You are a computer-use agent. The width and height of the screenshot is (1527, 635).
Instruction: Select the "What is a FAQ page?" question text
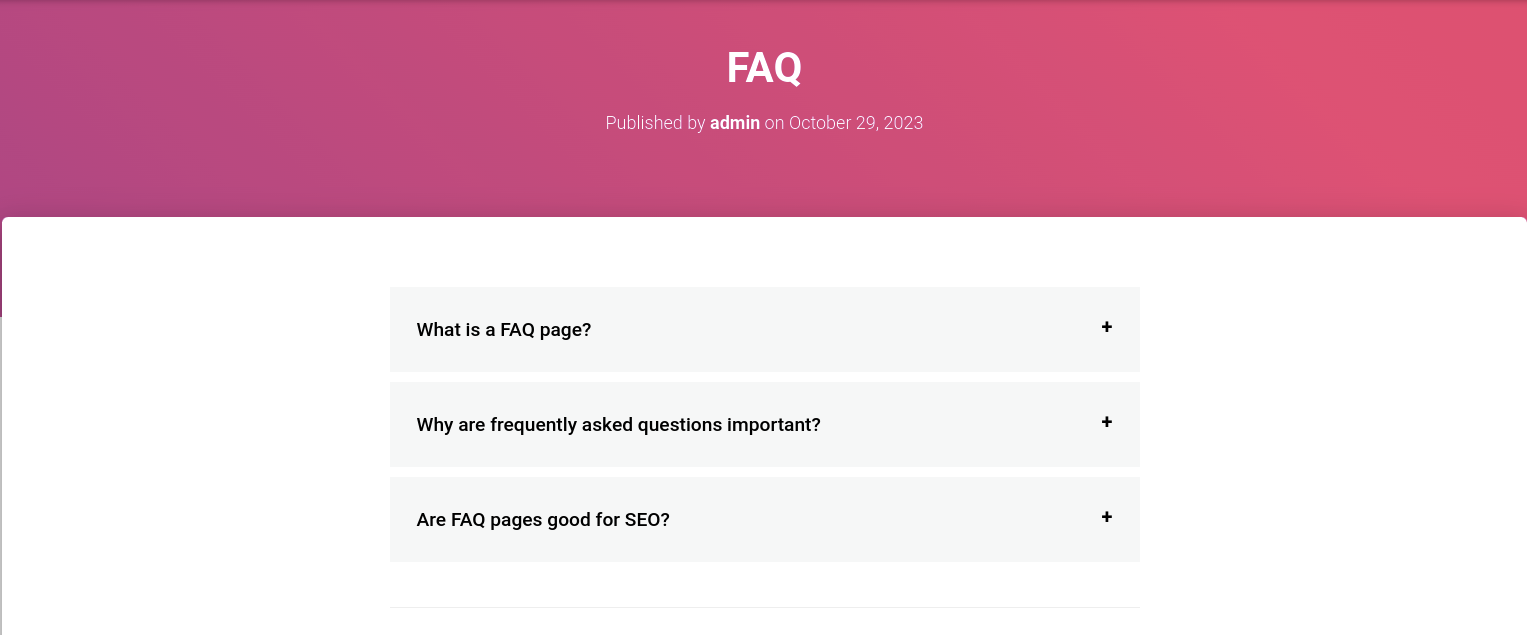point(504,330)
